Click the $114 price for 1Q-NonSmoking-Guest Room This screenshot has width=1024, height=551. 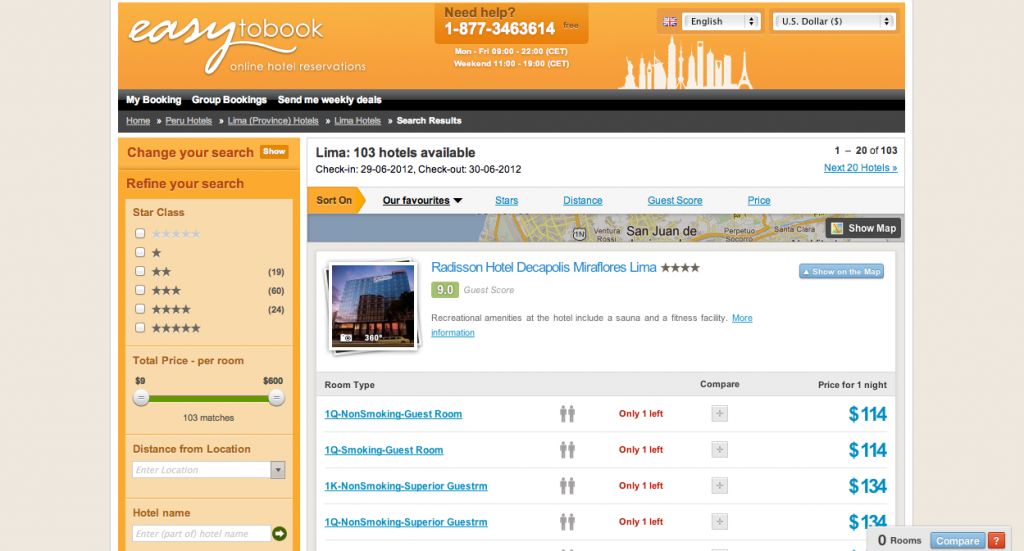click(867, 414)
